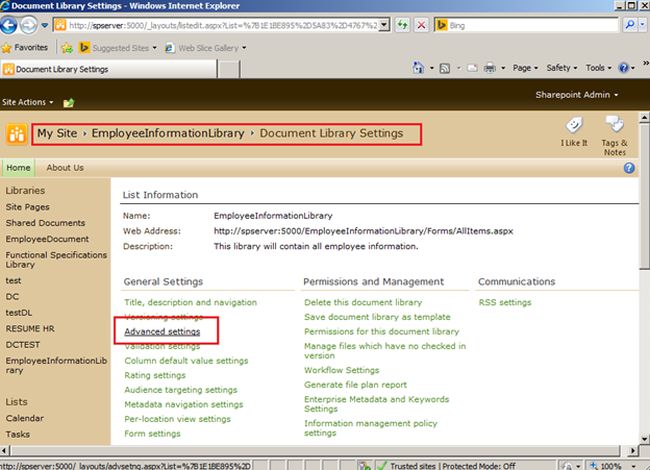Open the Favorites star button
Image resolution: width=650 pixels, height=470 pixels.
tap(25, 48)
